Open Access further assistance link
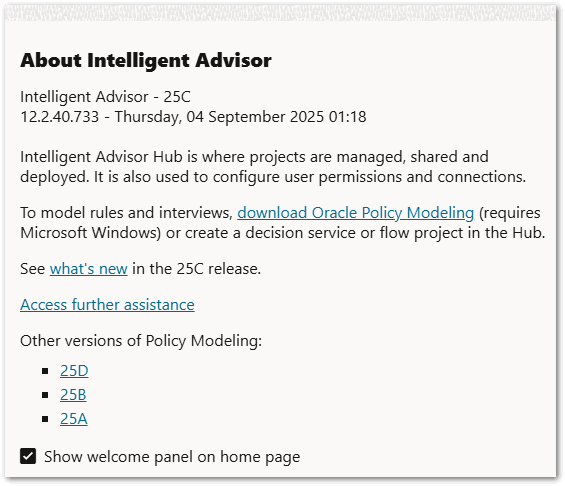 (107, 305)
